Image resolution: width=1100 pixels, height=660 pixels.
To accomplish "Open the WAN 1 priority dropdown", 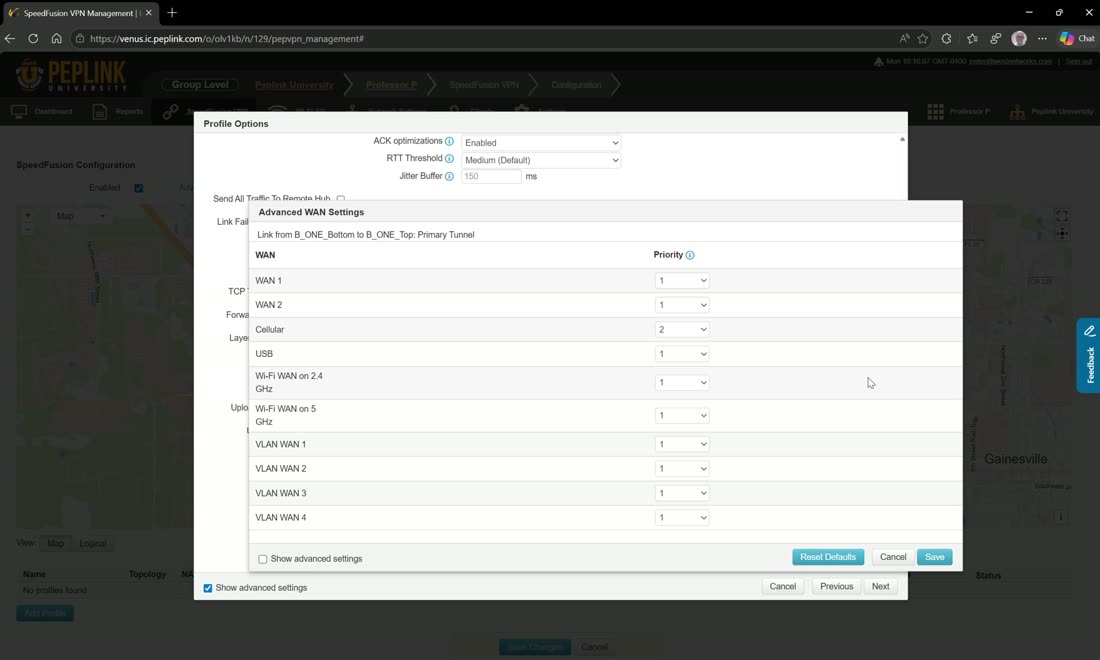I will pos(682,281).
